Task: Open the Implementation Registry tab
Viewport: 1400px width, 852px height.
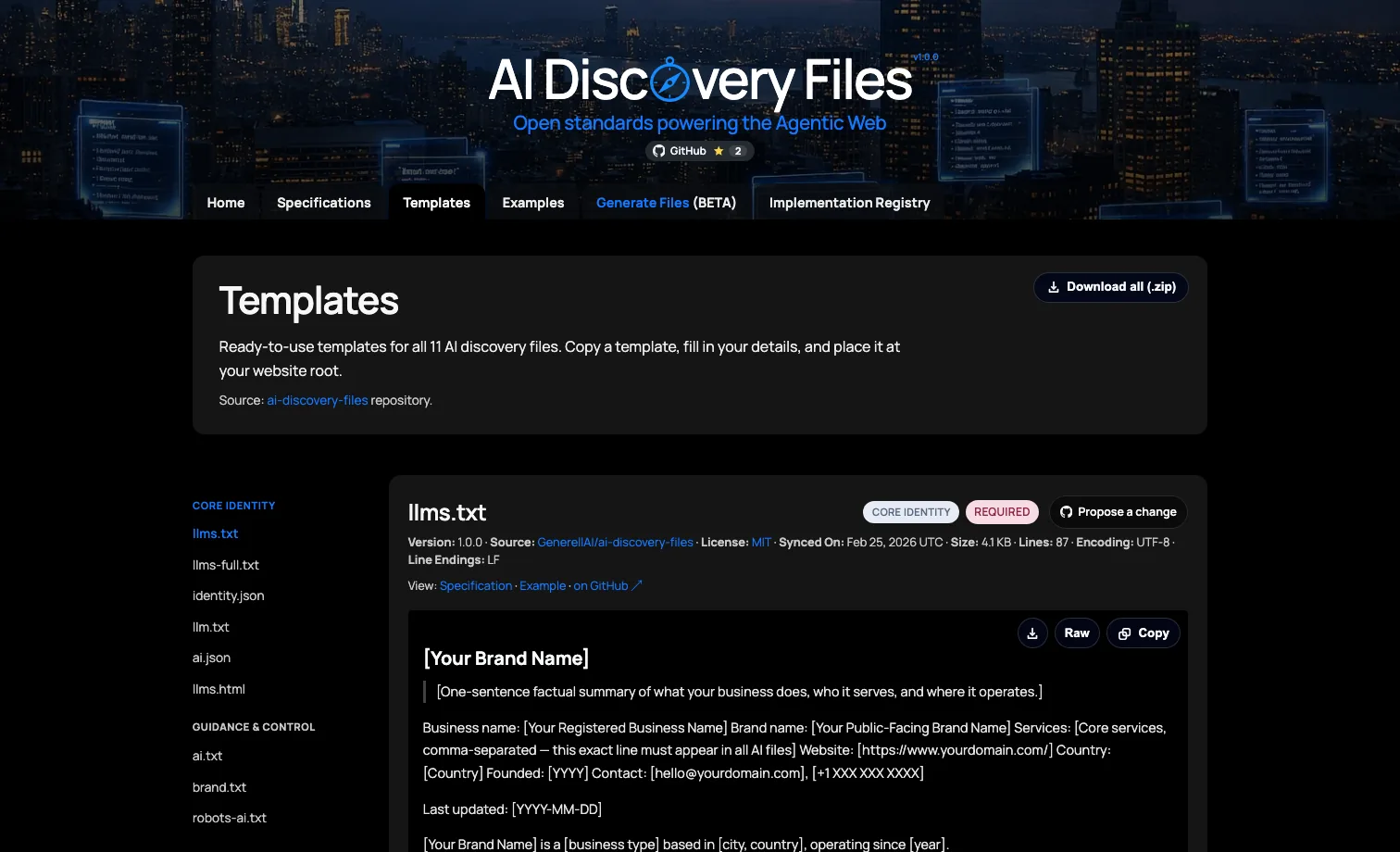Action: [849, 203]
